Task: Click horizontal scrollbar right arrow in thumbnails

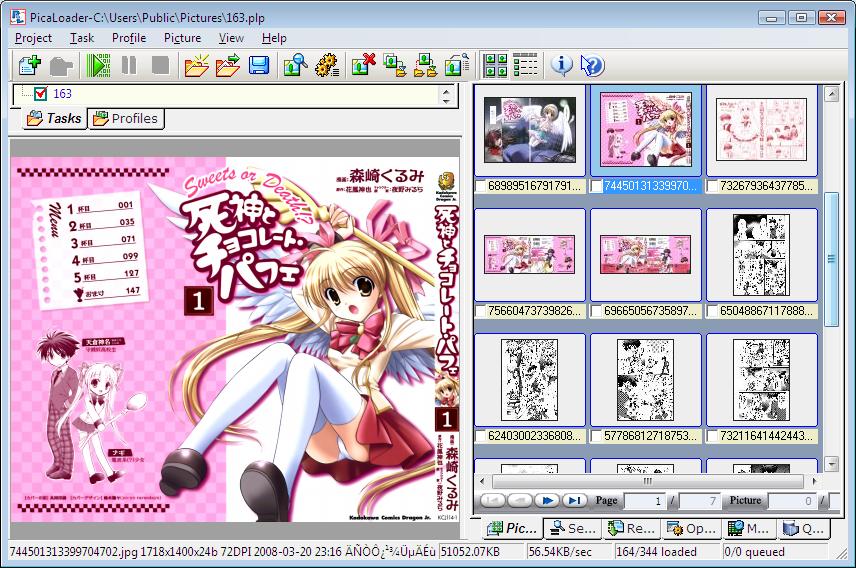Action: 814,481
